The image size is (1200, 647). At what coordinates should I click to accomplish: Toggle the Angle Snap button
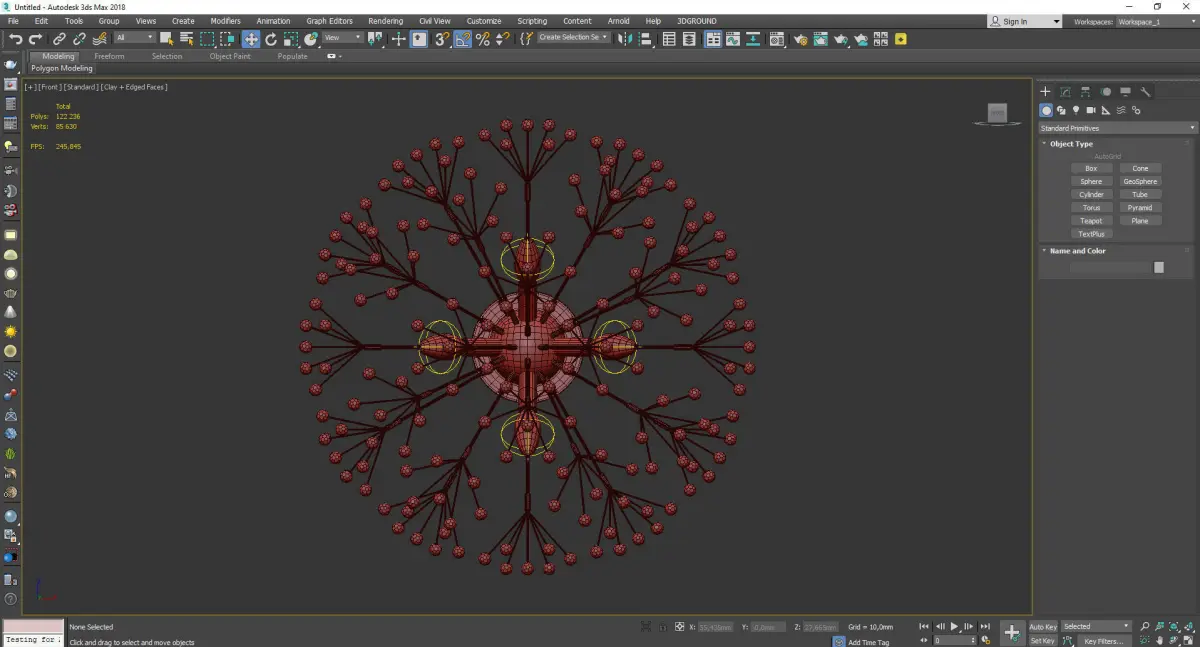point(462,39)
